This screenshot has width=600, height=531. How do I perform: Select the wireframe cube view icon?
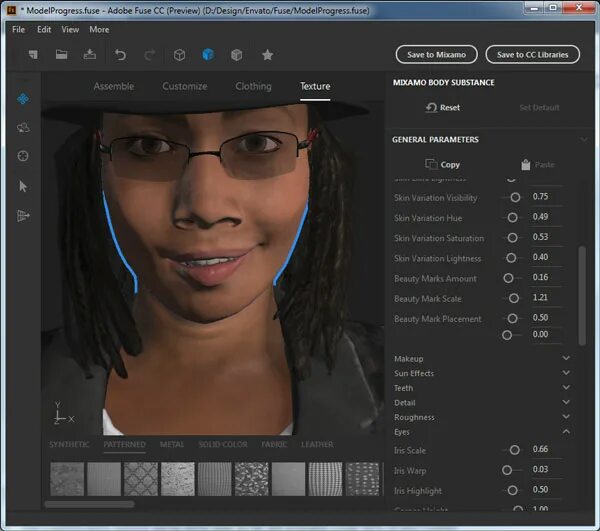pos(179,55)
